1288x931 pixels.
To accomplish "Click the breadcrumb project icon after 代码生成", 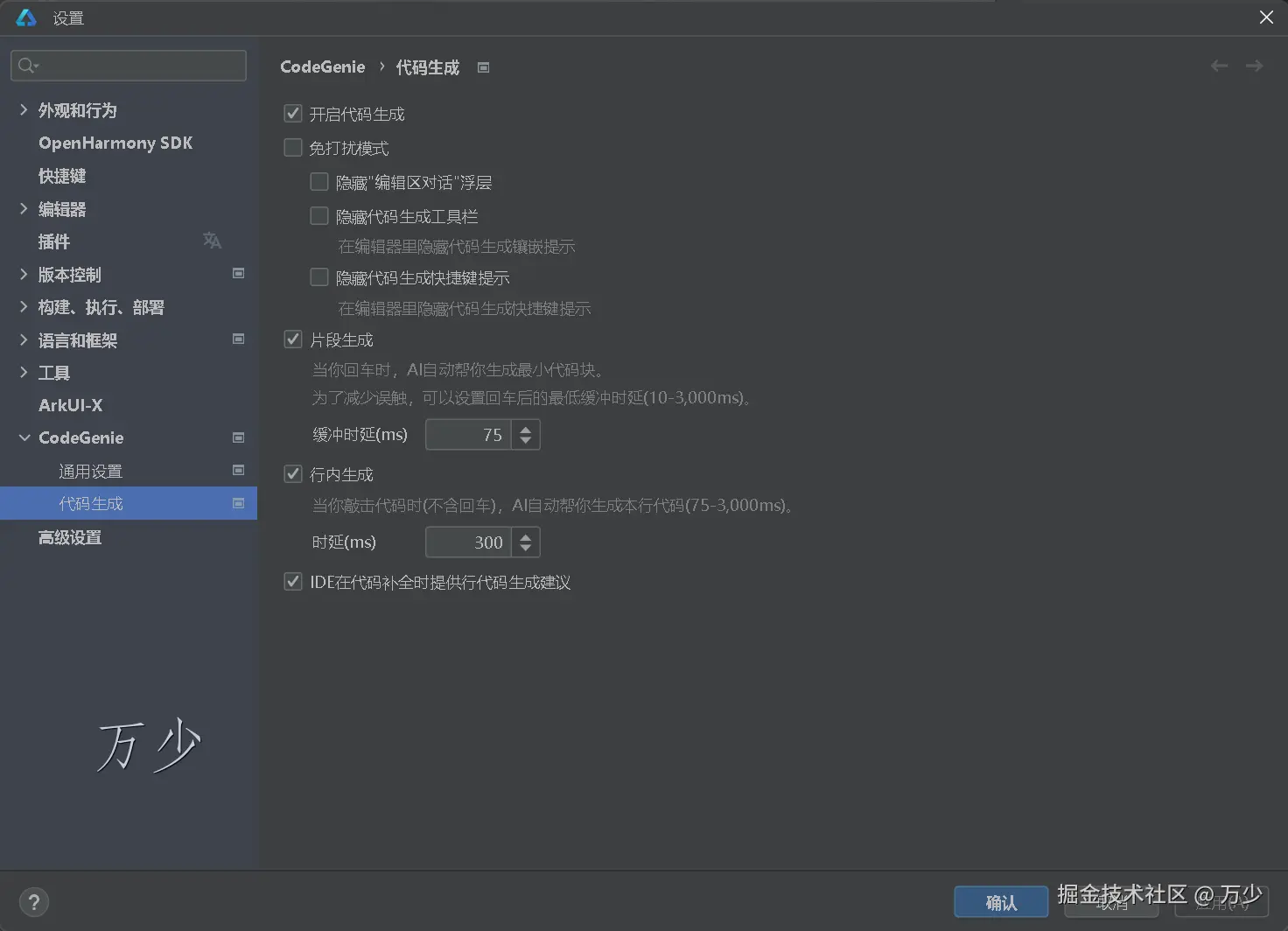I will [483, 67].
